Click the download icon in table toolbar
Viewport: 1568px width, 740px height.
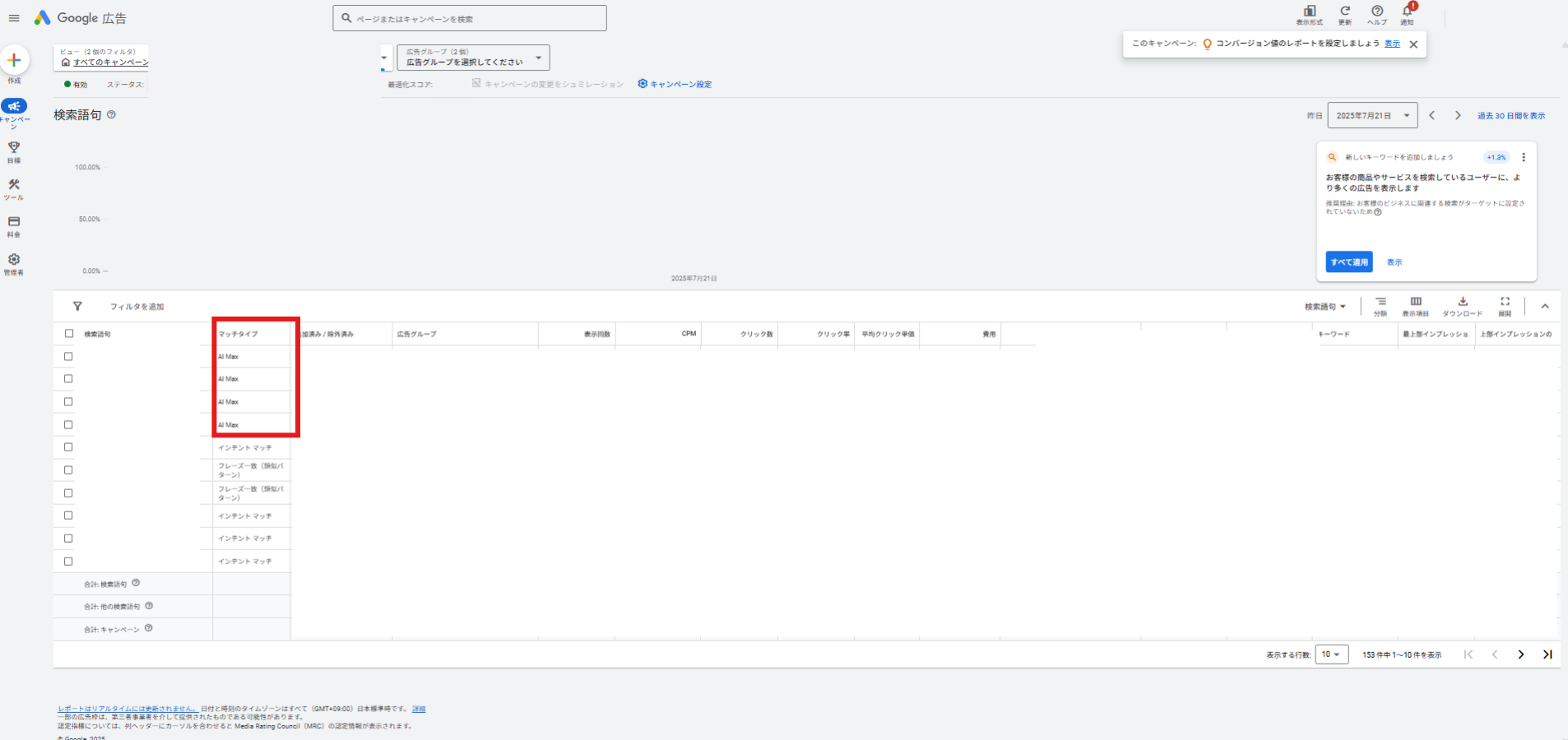1463,302
